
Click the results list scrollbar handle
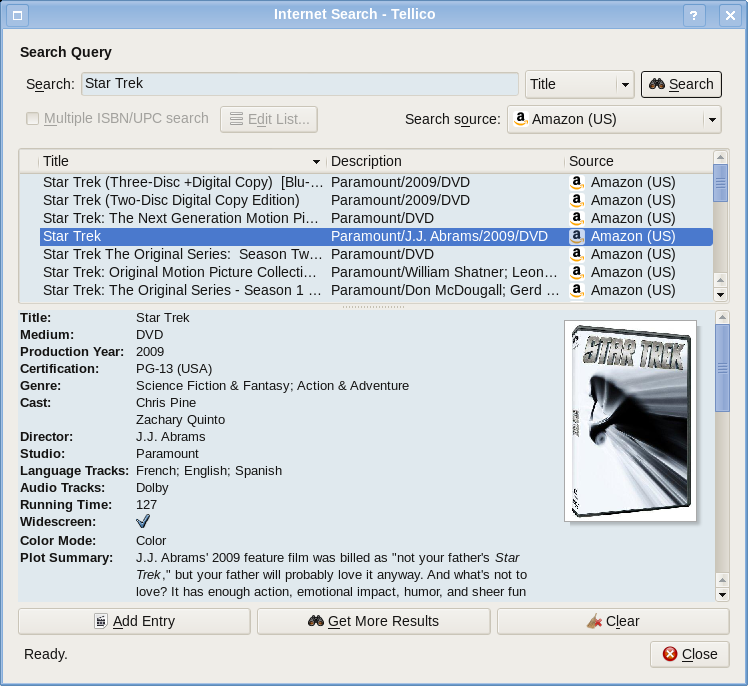pos(720,183)
